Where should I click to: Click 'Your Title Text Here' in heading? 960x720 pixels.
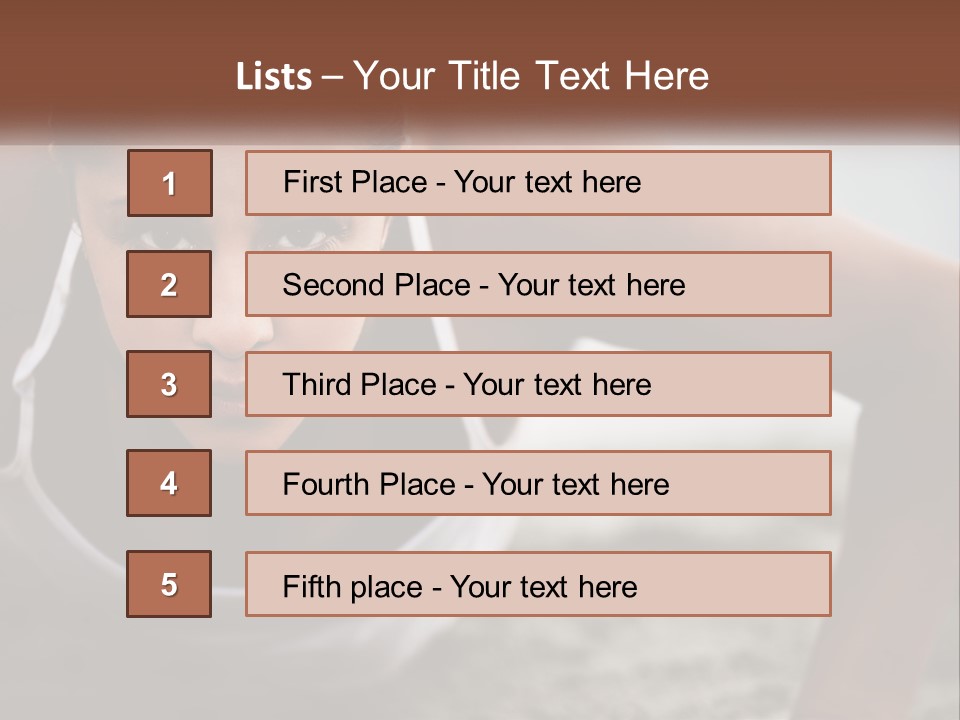tap(531, 76)
